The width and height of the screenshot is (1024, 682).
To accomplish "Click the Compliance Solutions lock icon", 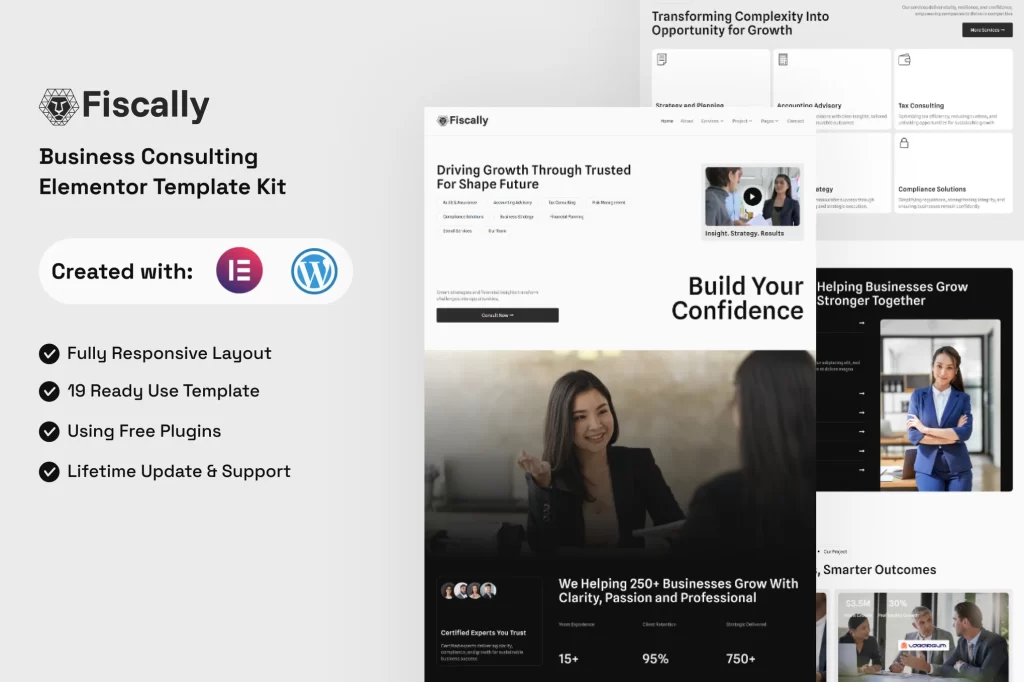I will [904, 142].
